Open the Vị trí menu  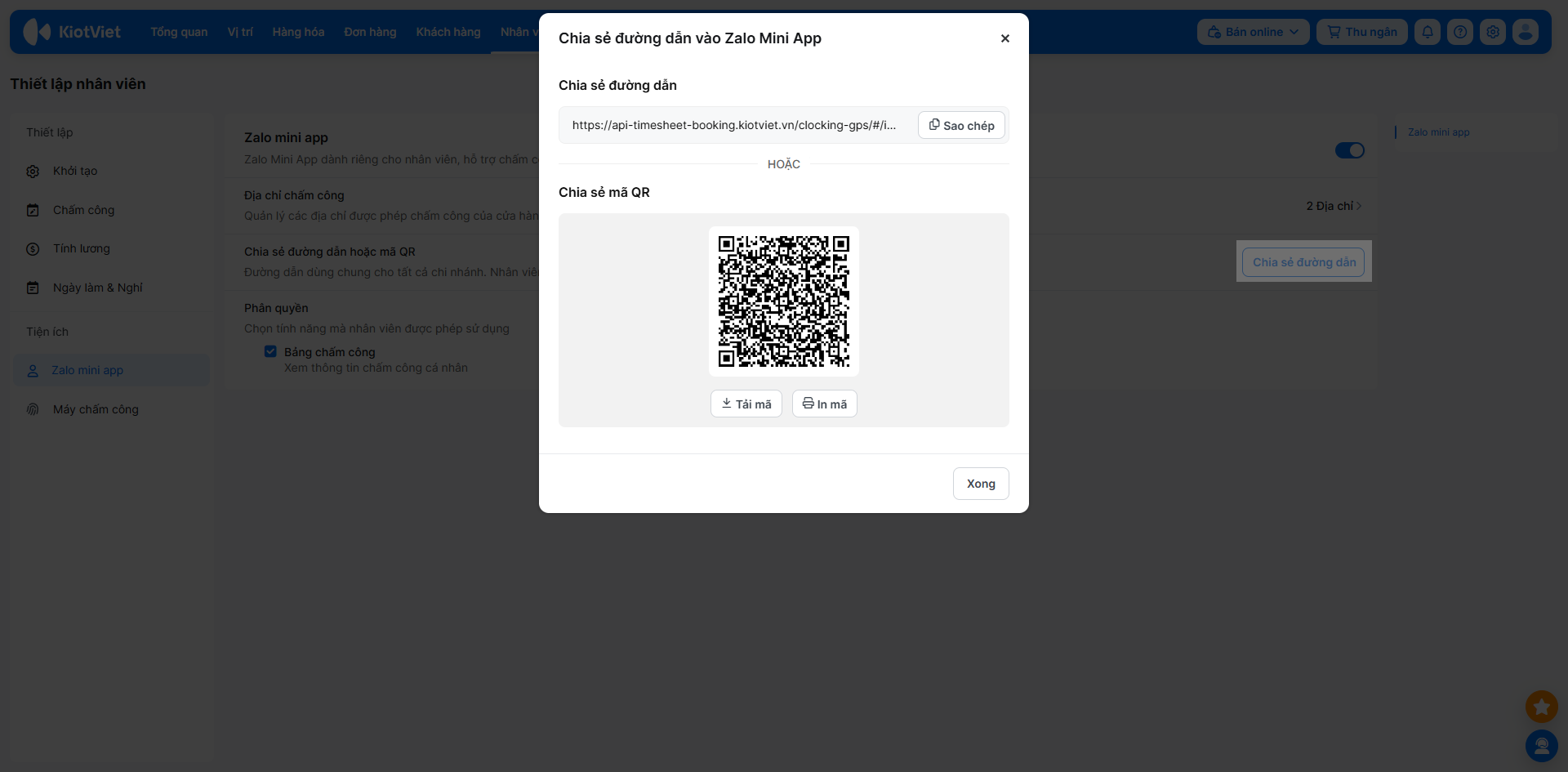pos(240,32)
